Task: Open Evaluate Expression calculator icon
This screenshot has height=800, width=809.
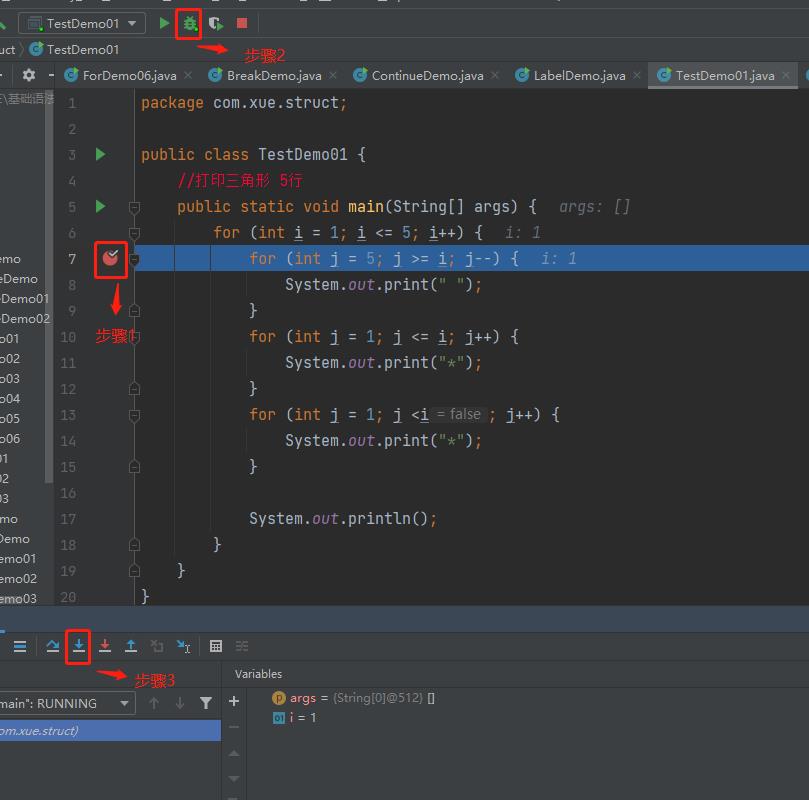Action: (x=216, y=646)
